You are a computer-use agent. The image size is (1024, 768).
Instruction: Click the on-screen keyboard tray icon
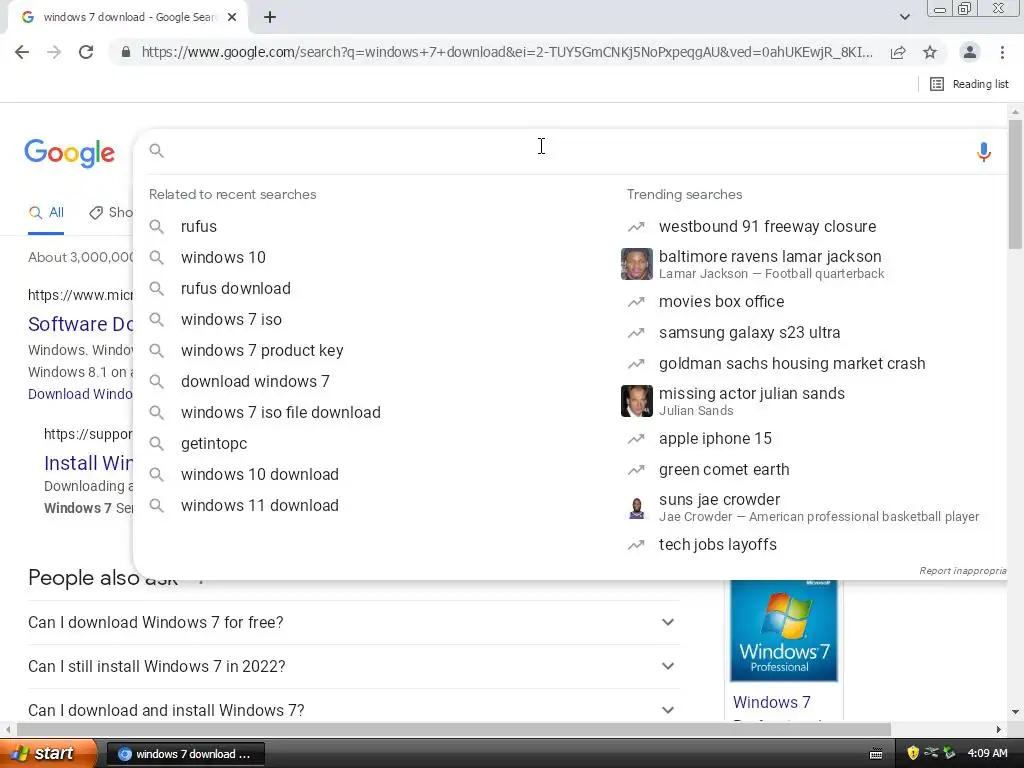876,754
